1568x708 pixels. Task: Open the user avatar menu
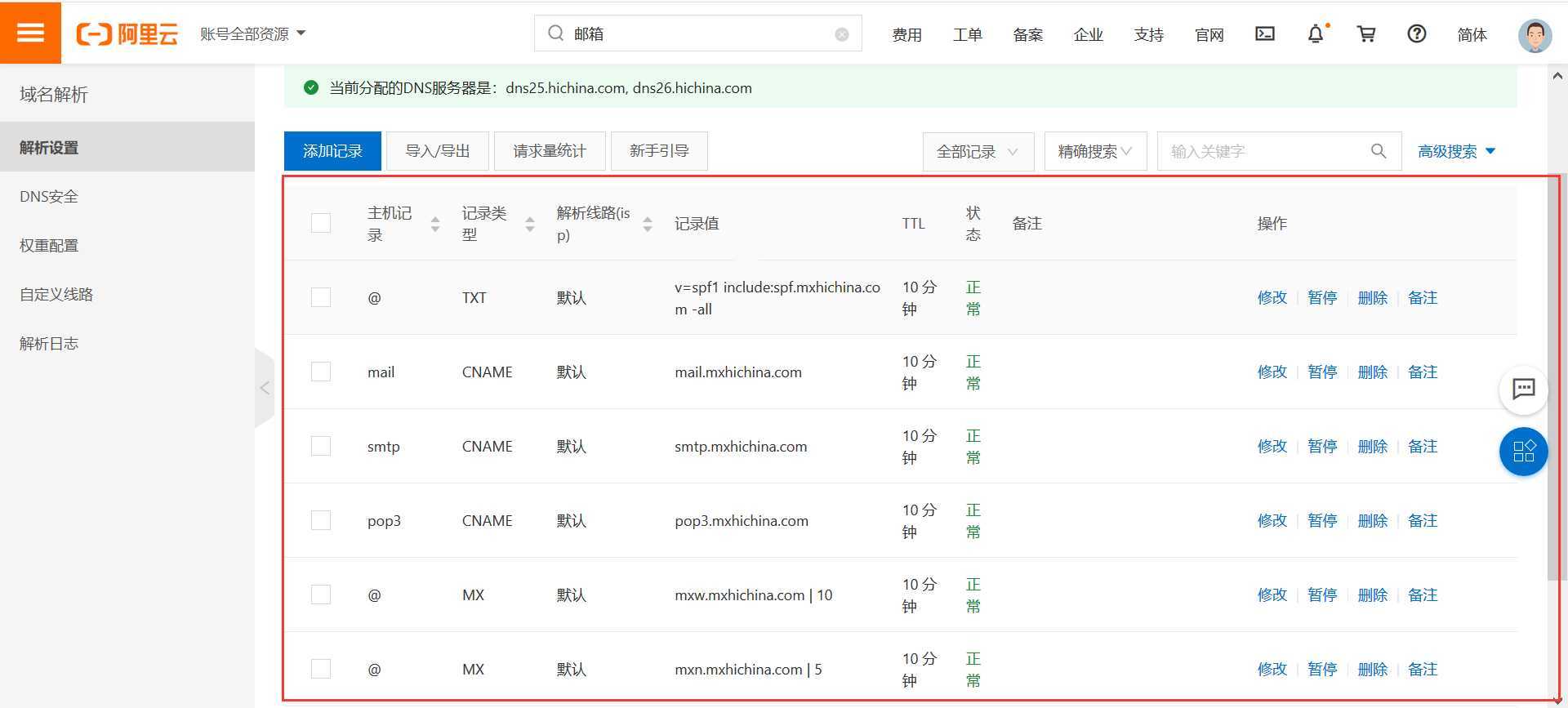click(1535, 35)
